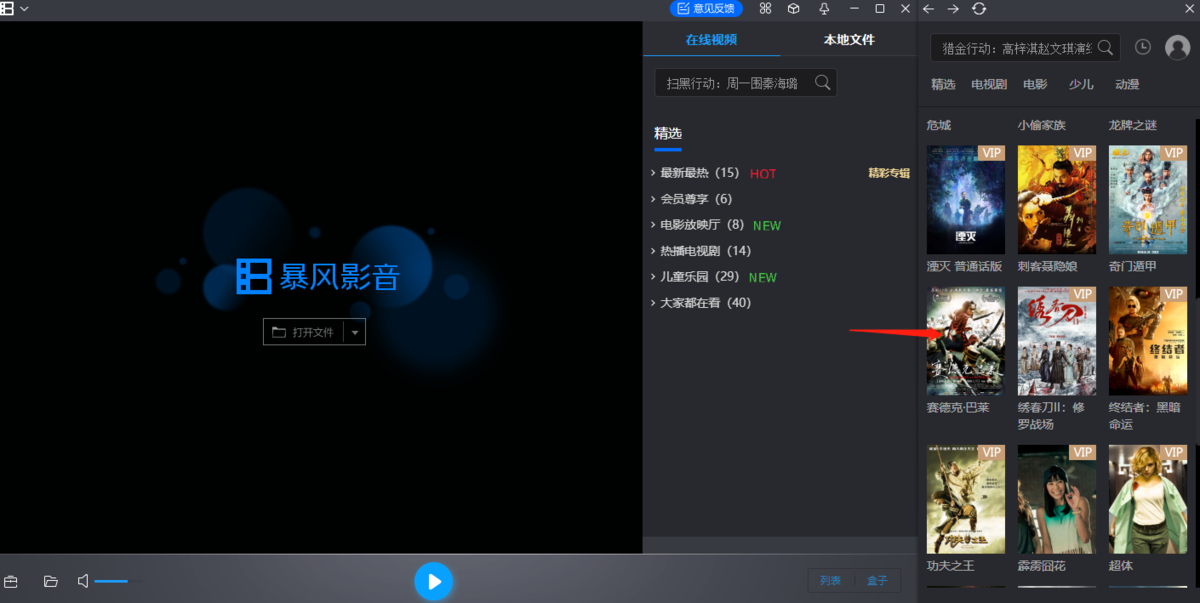The image size is (1200, 603).
Task: Expand the 热播电视剧 (14) list
Action: tap(700, 251)
